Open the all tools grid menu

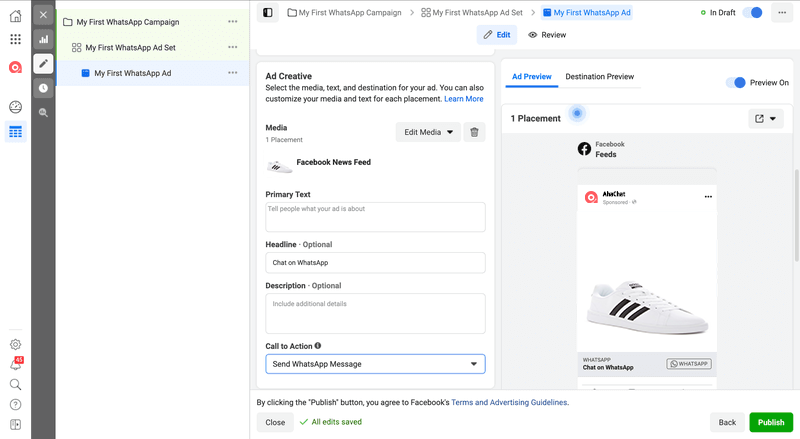pyautogui.click(x=15, y=39)
